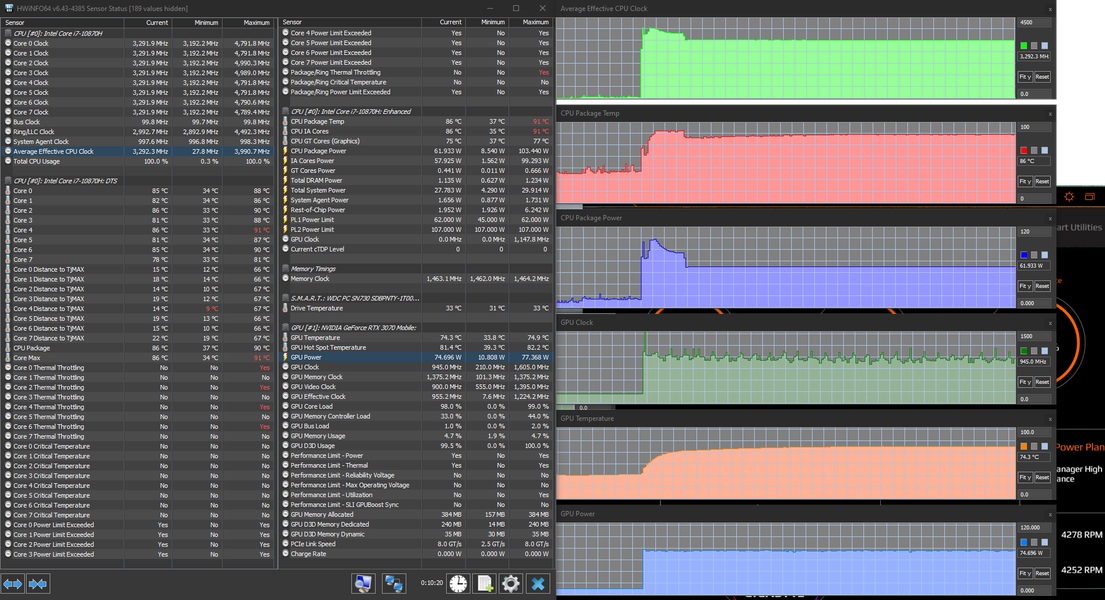The height and width of the screenshot is (600, 1105).
Task: Click the red swatch on CPU Package Temp graph
Action: [1024, 150]
